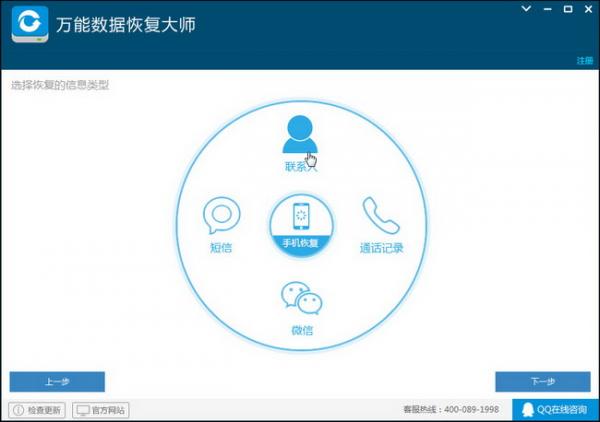Click the 万能数据恢复大师 title text
This screenshot has height=422, width=600.
[x=126, y=24]
